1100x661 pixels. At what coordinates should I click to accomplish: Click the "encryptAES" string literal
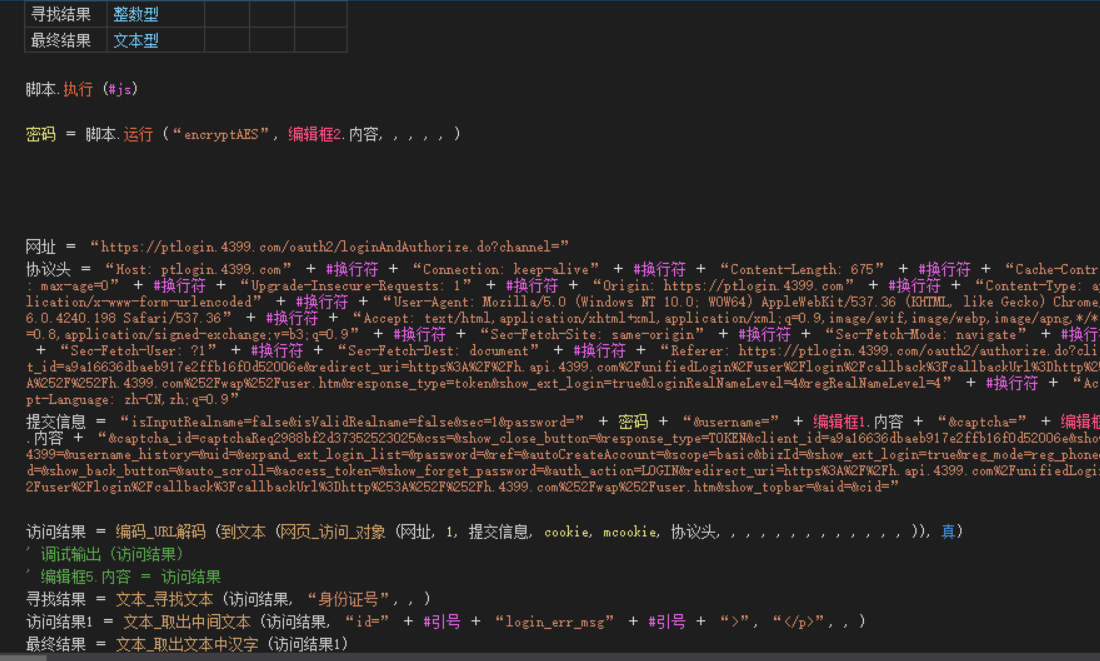(224, 134)
